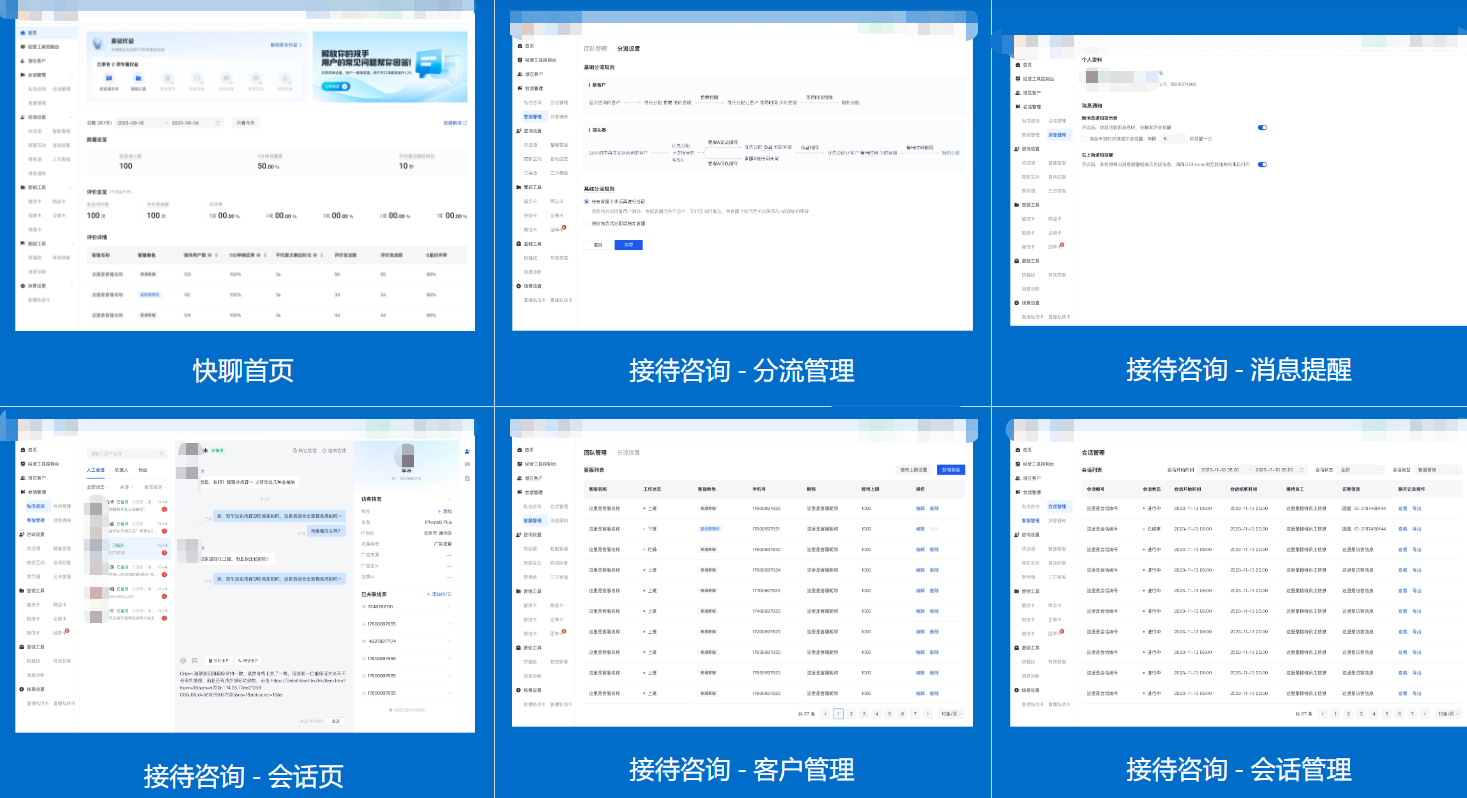Select the 特殊客服上班后再进行分配 radio option
1467x798 pixels.
pyautogui.click(x=586, y=201)
